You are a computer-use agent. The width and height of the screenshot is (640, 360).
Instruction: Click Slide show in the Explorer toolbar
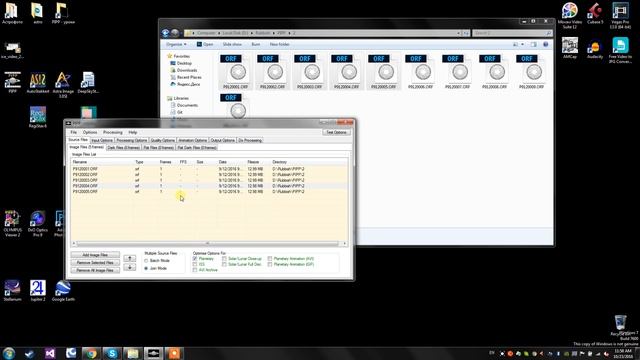pyautogui.click(x=232, y=44)
